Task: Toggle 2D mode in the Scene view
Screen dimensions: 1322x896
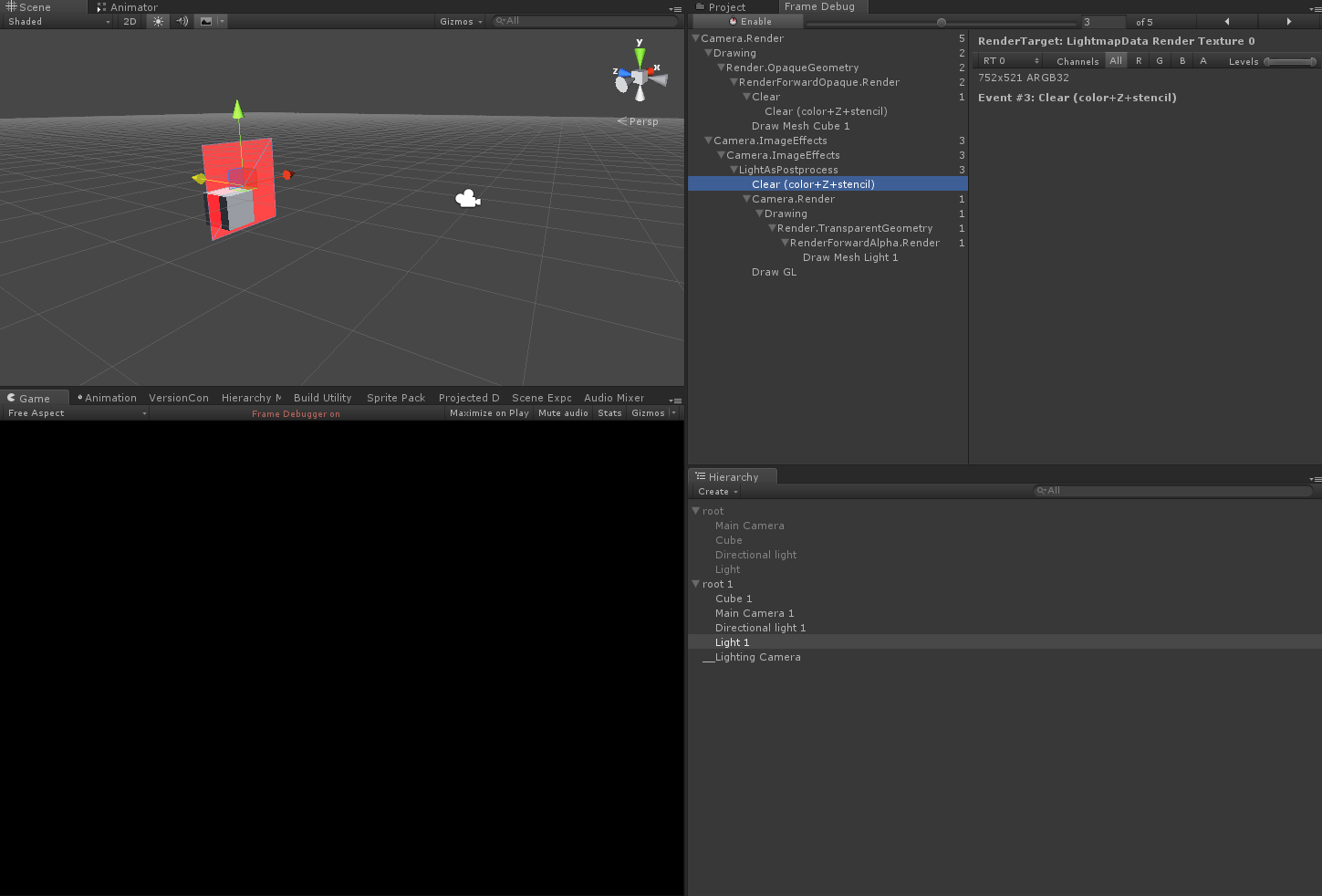Action: click(x=130, y=21)
